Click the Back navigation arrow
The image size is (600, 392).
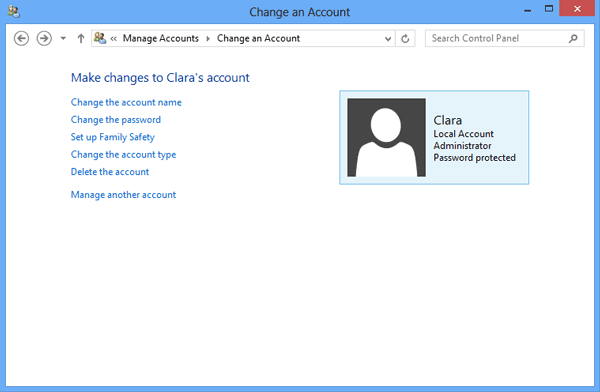[21, 39]
